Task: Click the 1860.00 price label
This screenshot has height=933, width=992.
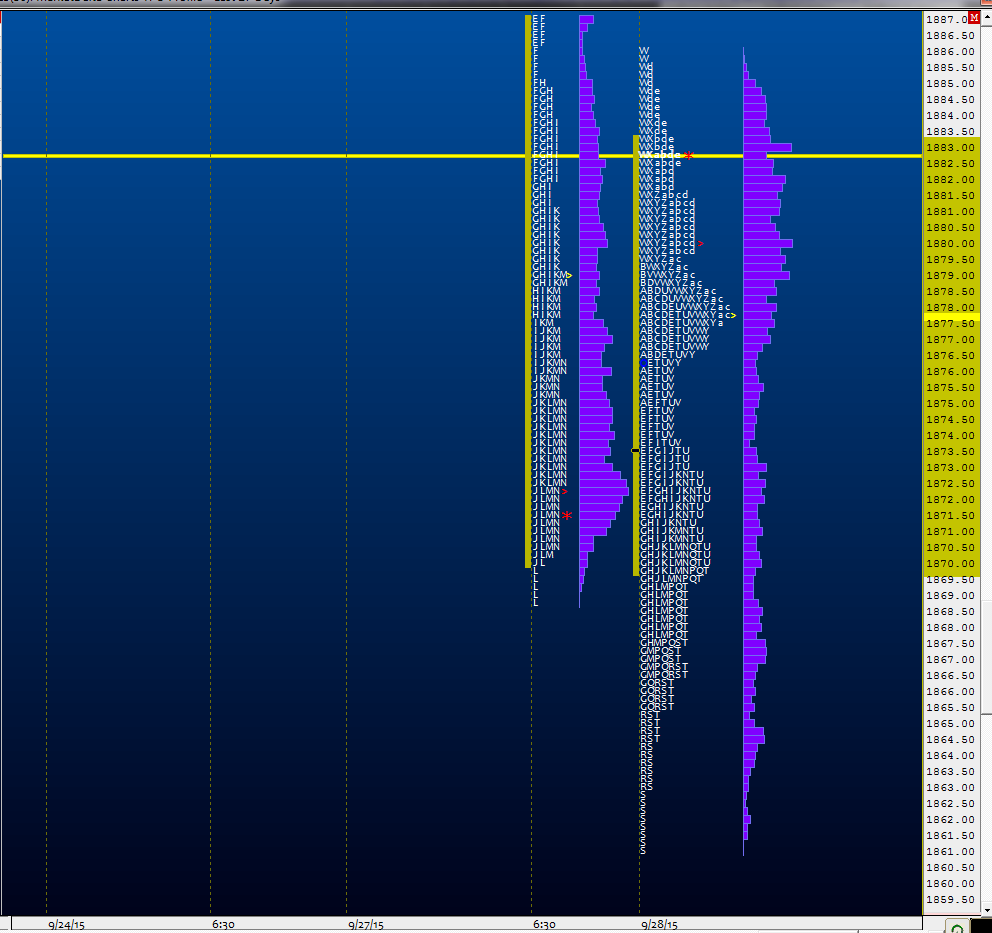Action: tap(950, 884)
